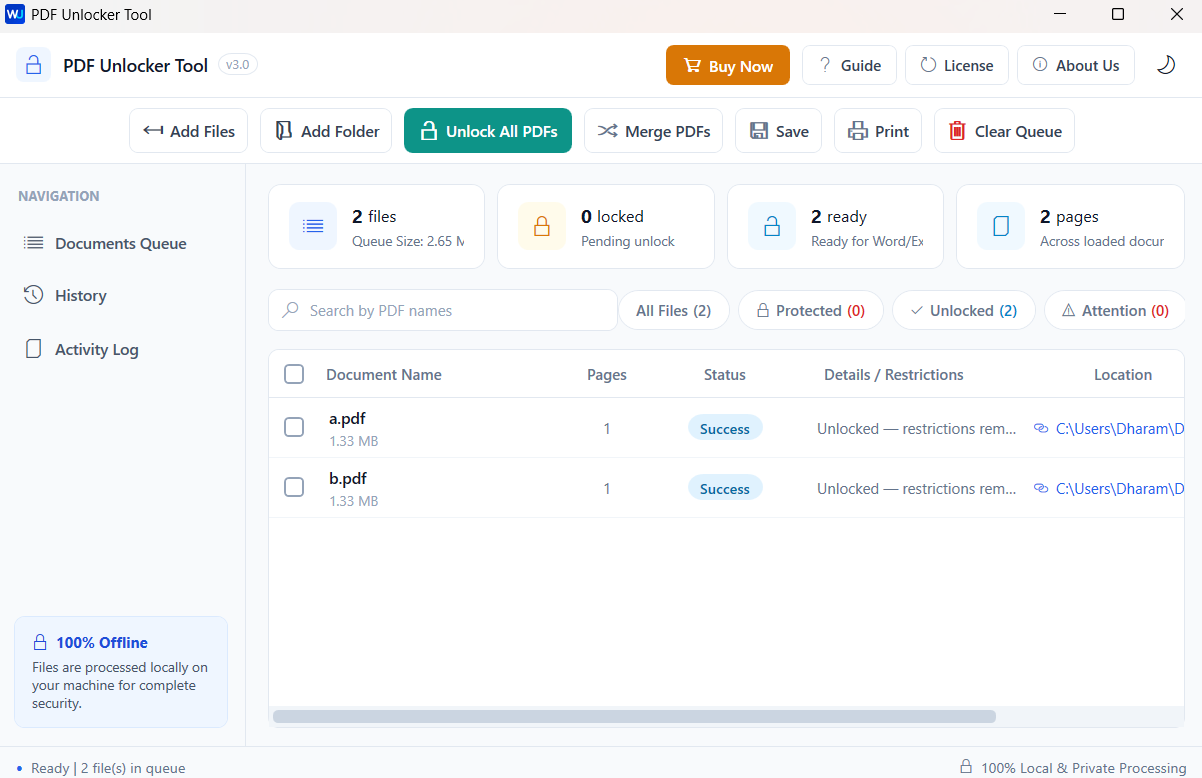Select the All Files (2) filter
The image size is (1202, 778).
point(674,310)
